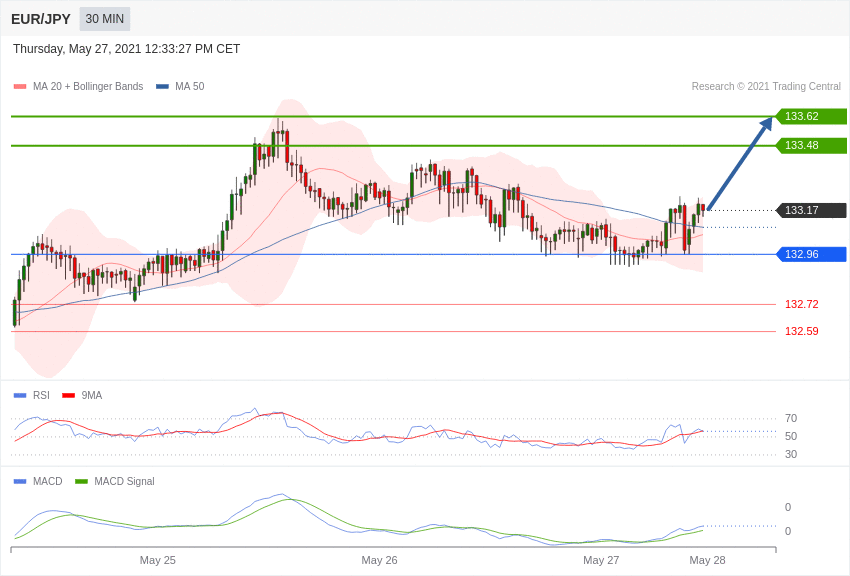The width and height of the screenshot is (850, 576).
Task: Click the MACD blue legend swatch
Action: tap(20, 481)
